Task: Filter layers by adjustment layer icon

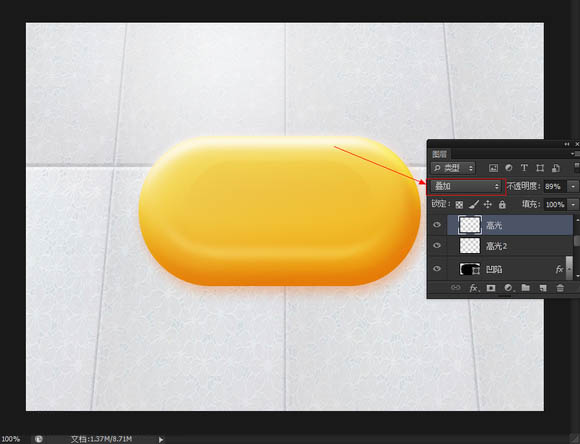Action: (509, 168)
